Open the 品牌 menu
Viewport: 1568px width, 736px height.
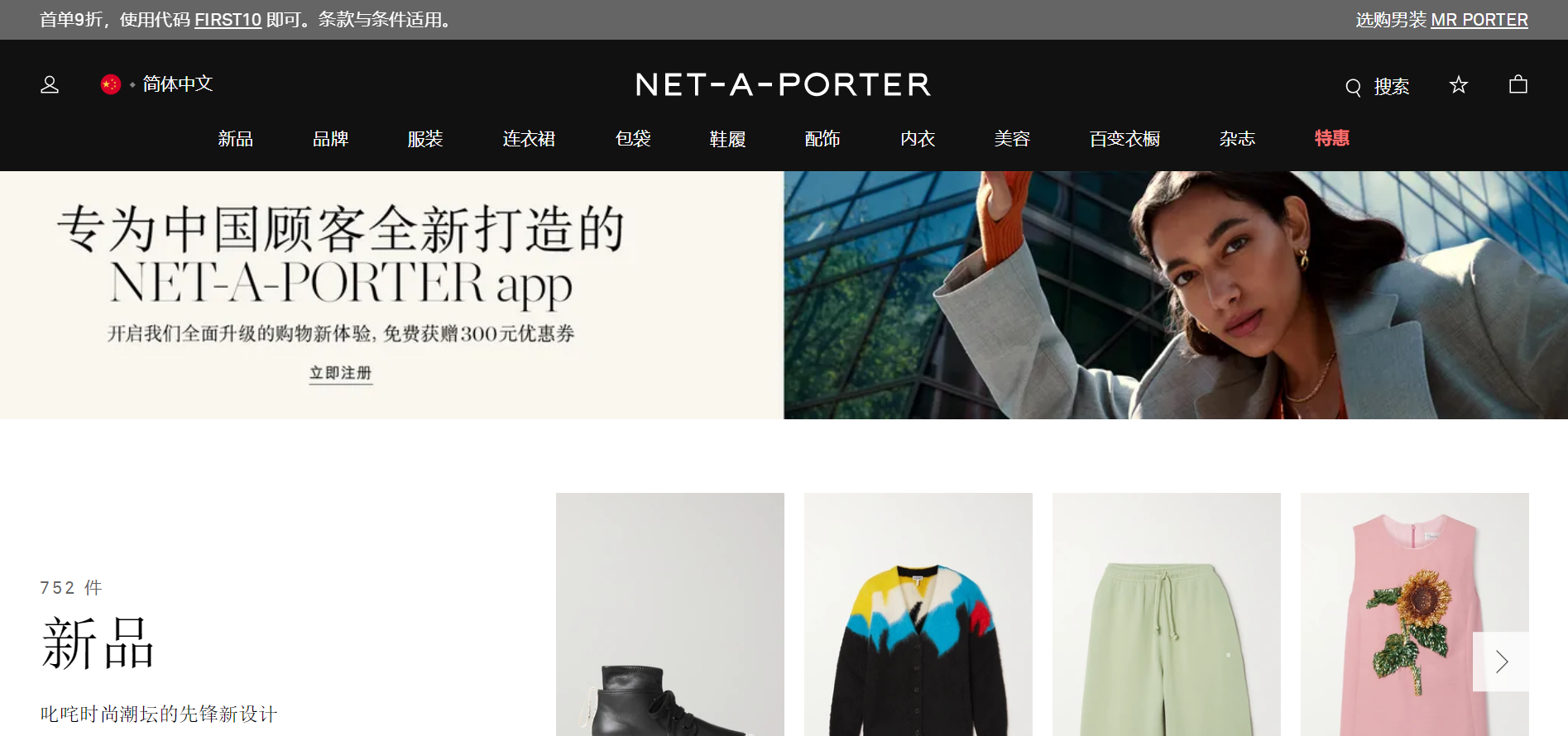point(330,139)
